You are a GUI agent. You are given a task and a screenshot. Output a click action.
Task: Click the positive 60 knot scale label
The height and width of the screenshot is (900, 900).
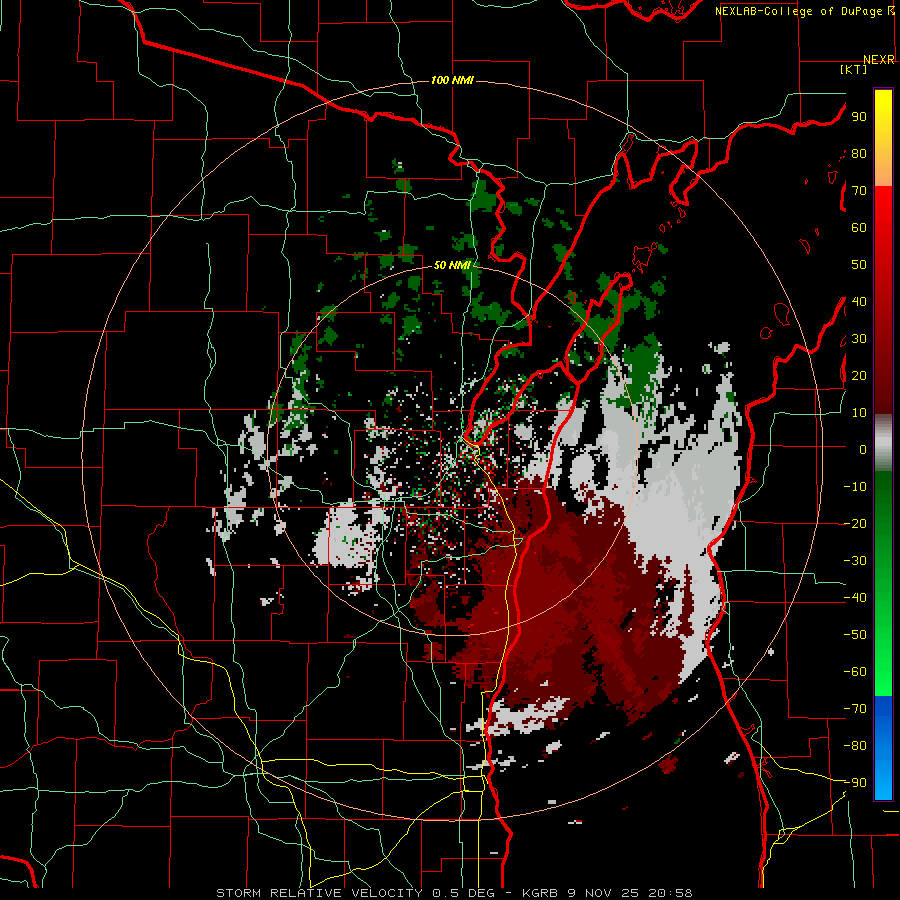859,228
